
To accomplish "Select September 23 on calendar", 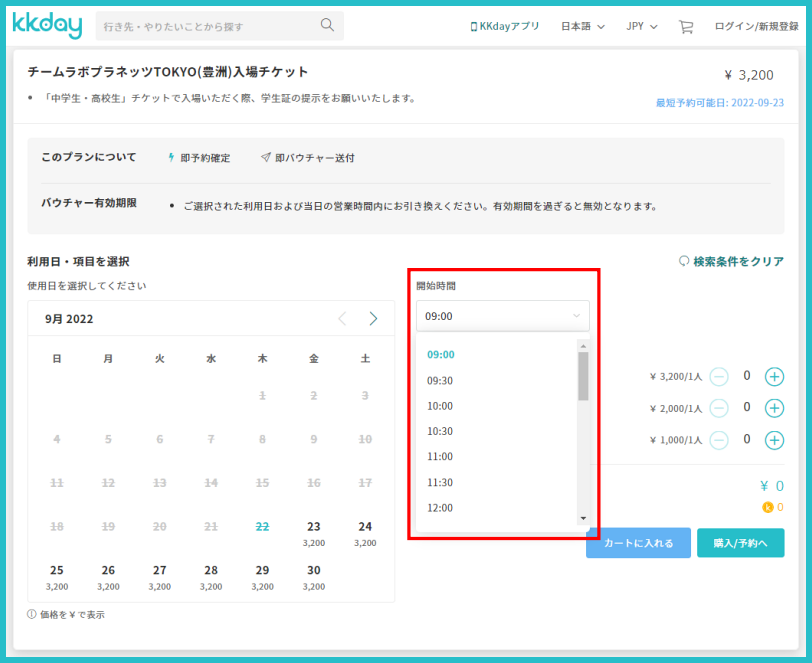I will click(x=314, y=534).
